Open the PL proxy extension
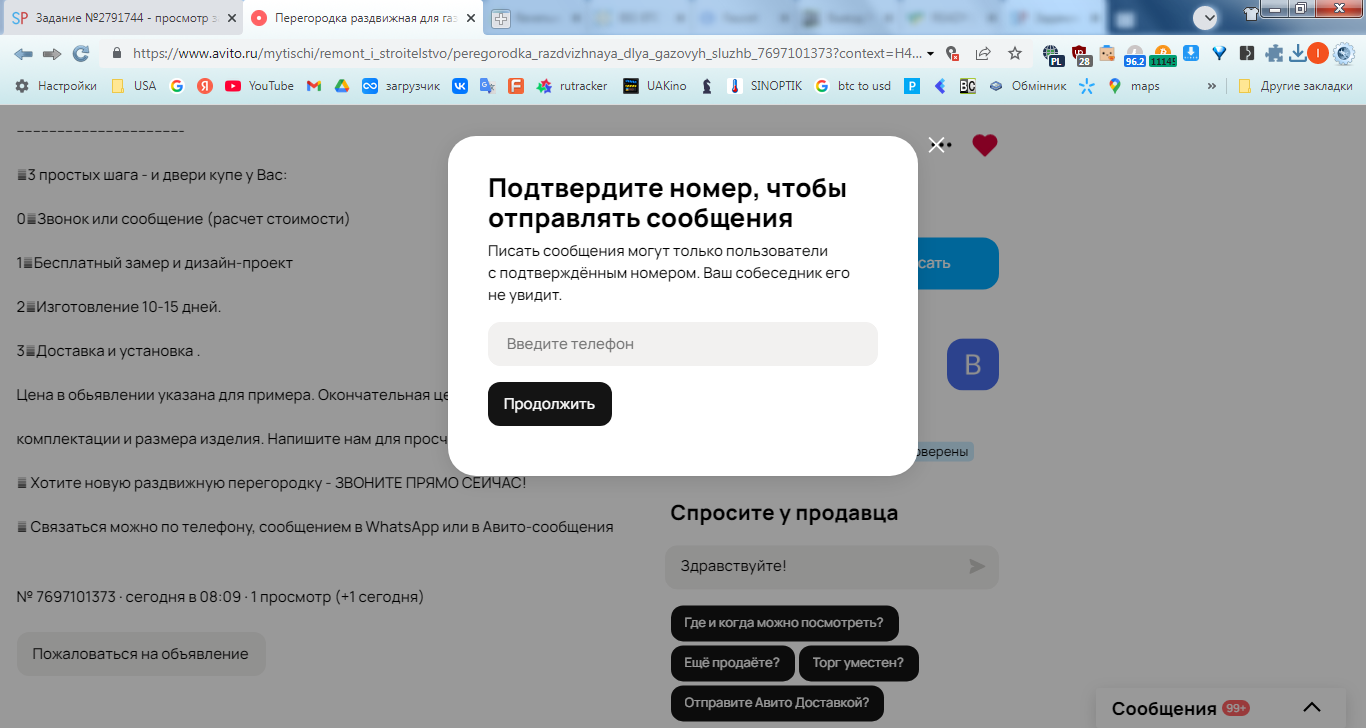This screenshot has height=728, width=1366. tap(1052, 54)
